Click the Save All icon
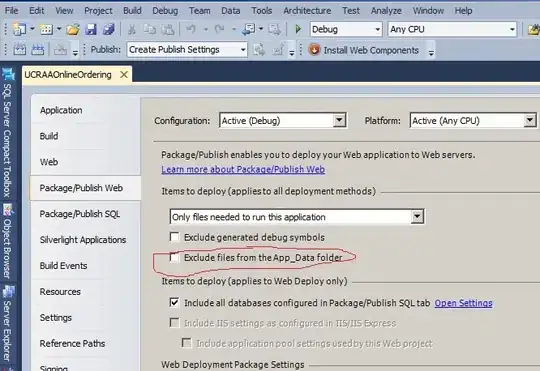This screenshot has width=540, height=371. coord(108,30)
